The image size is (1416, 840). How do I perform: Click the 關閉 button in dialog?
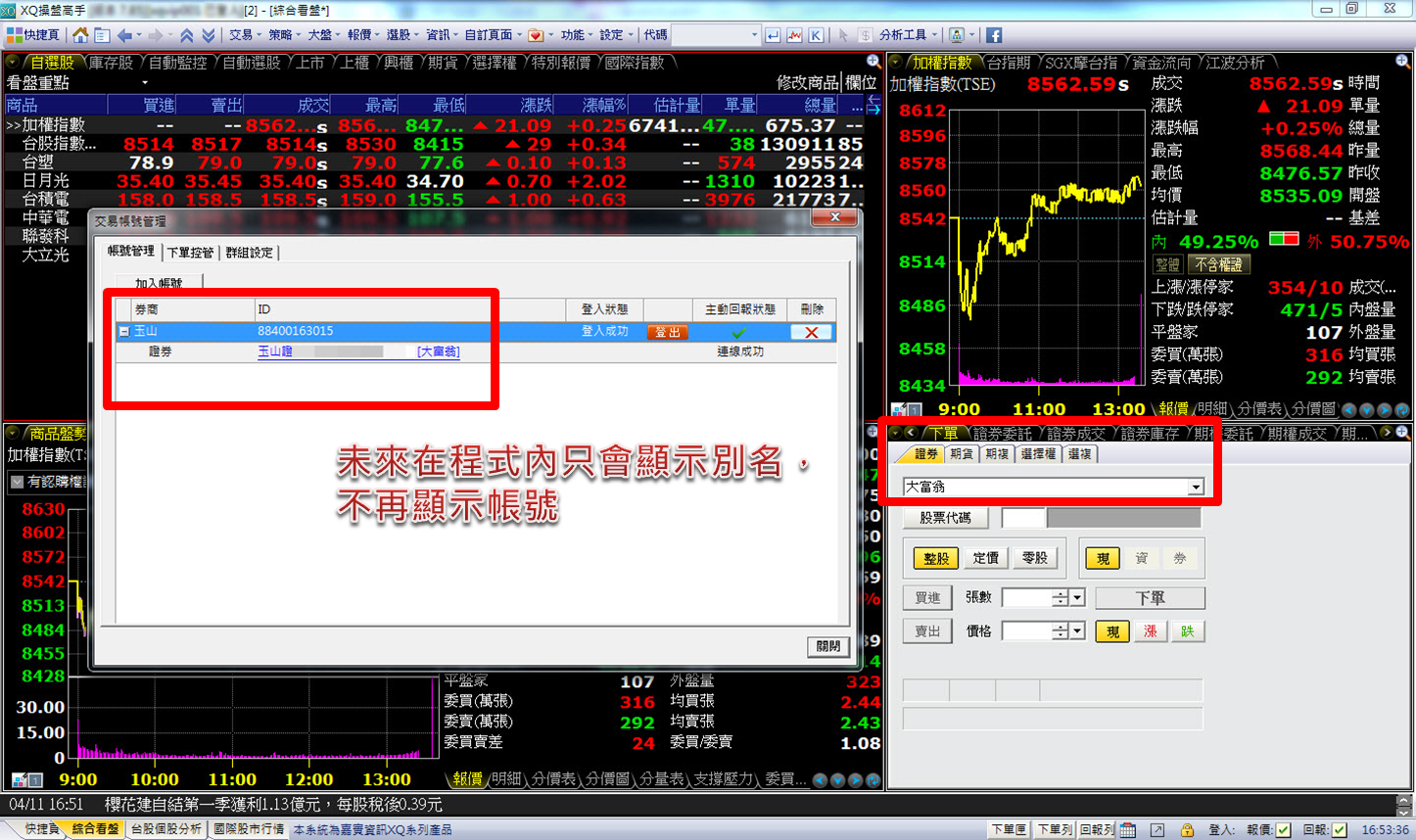tap(827, 646)
